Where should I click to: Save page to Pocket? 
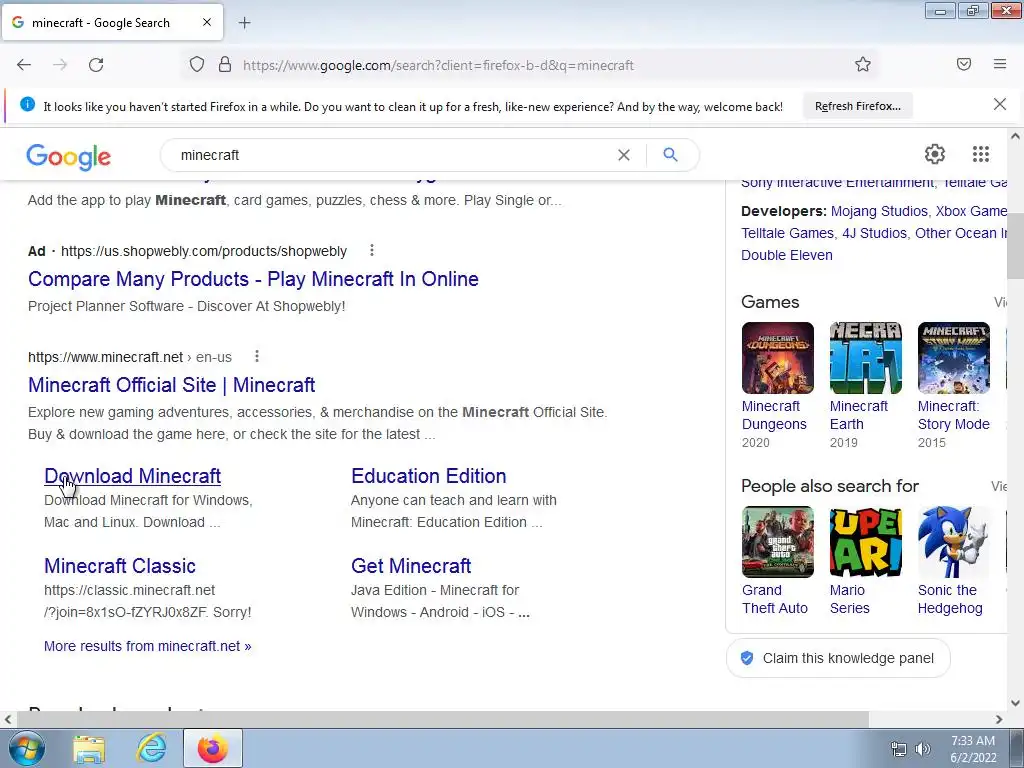(964, 64)
